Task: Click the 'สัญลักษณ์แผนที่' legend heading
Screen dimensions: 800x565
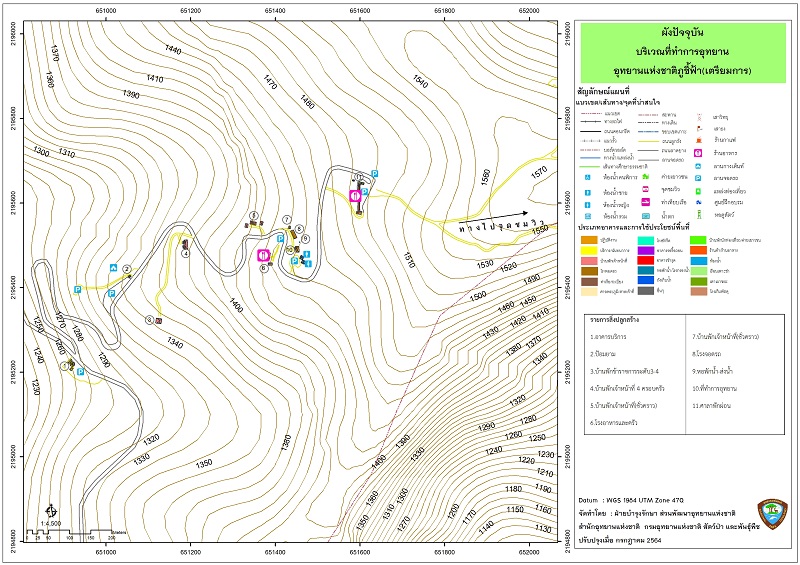Action: coord(604,92)
